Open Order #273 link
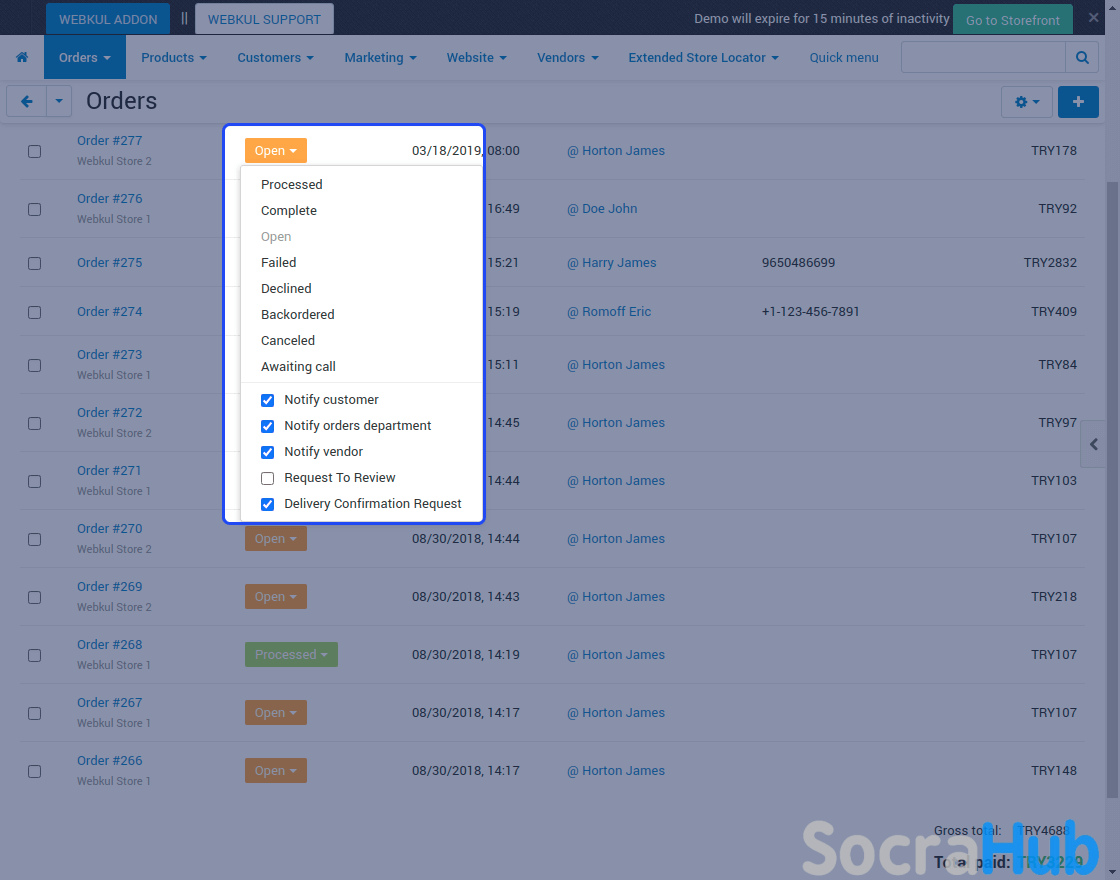Screen dimensions: 1120x880 click(109, 355)
